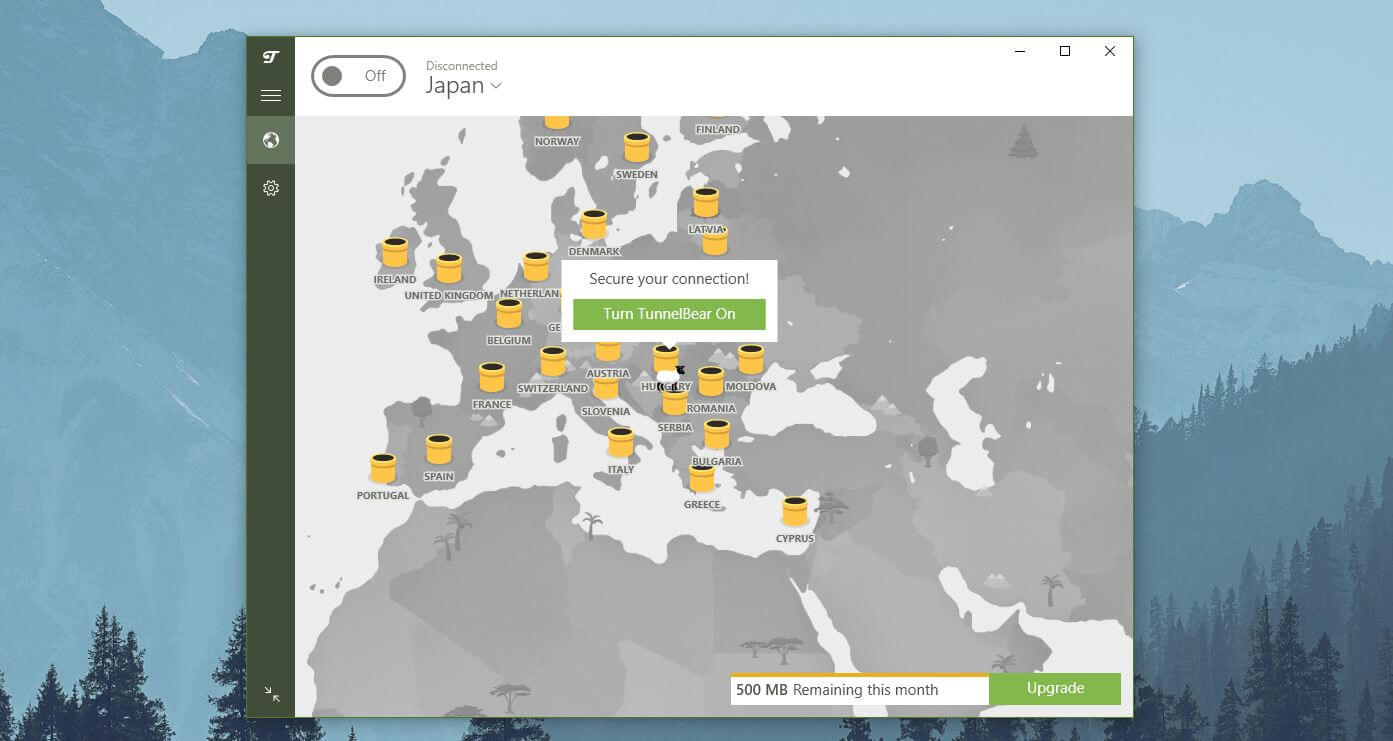Viewport: 1393px width, 741px height.
Task: Select the Sweden tunnel
Action: click(x=637, y=148)
